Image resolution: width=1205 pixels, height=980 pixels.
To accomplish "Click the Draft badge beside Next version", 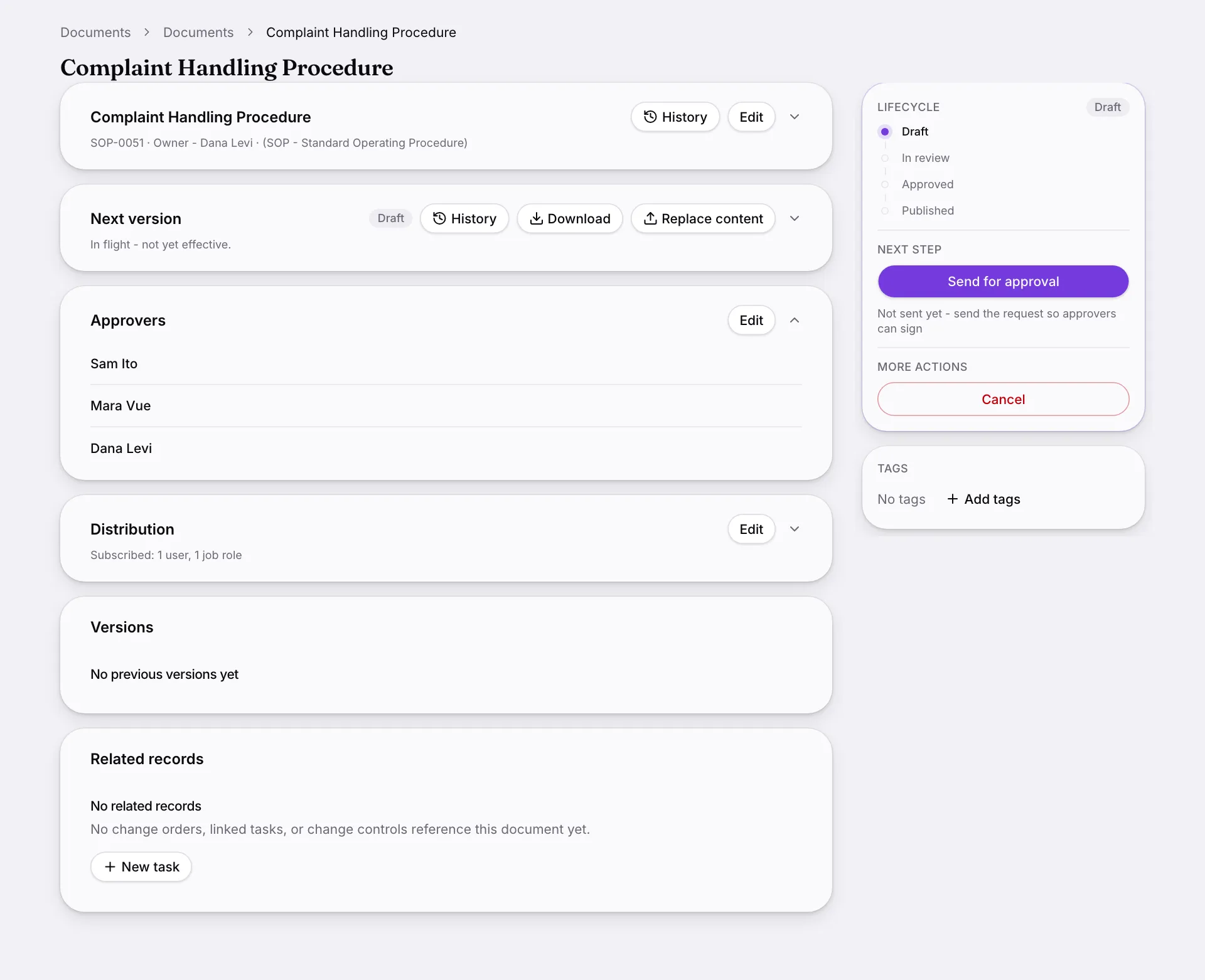I will coord(390,218).
